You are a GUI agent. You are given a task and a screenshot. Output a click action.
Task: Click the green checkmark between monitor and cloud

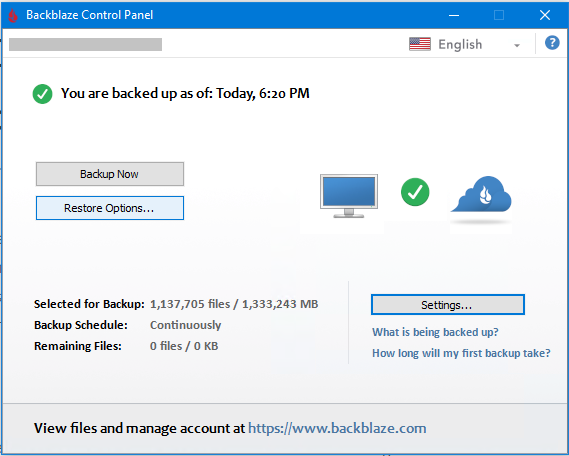click(415, 192)
